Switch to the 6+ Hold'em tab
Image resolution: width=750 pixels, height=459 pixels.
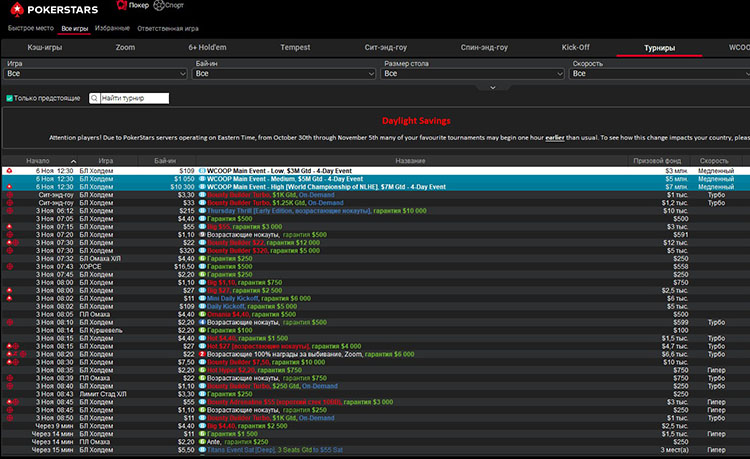tap(207, 47)
